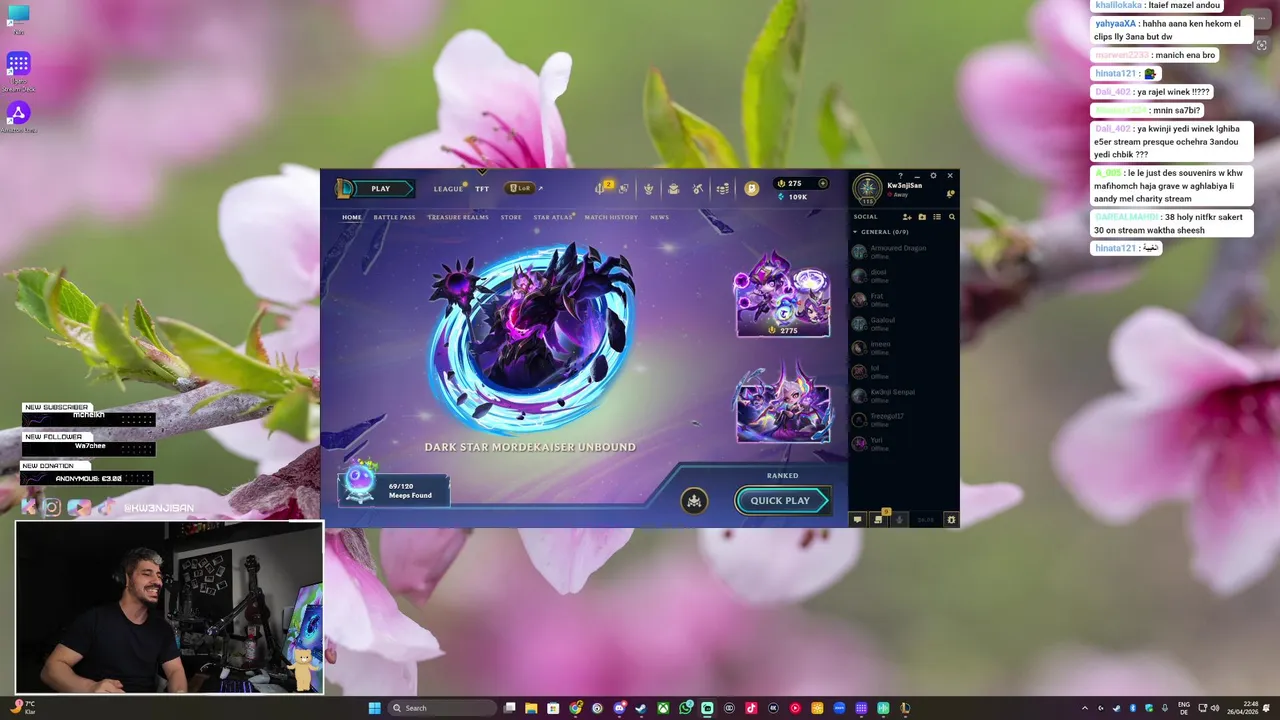Open the coin stack store icon

(x=723, y=188)
